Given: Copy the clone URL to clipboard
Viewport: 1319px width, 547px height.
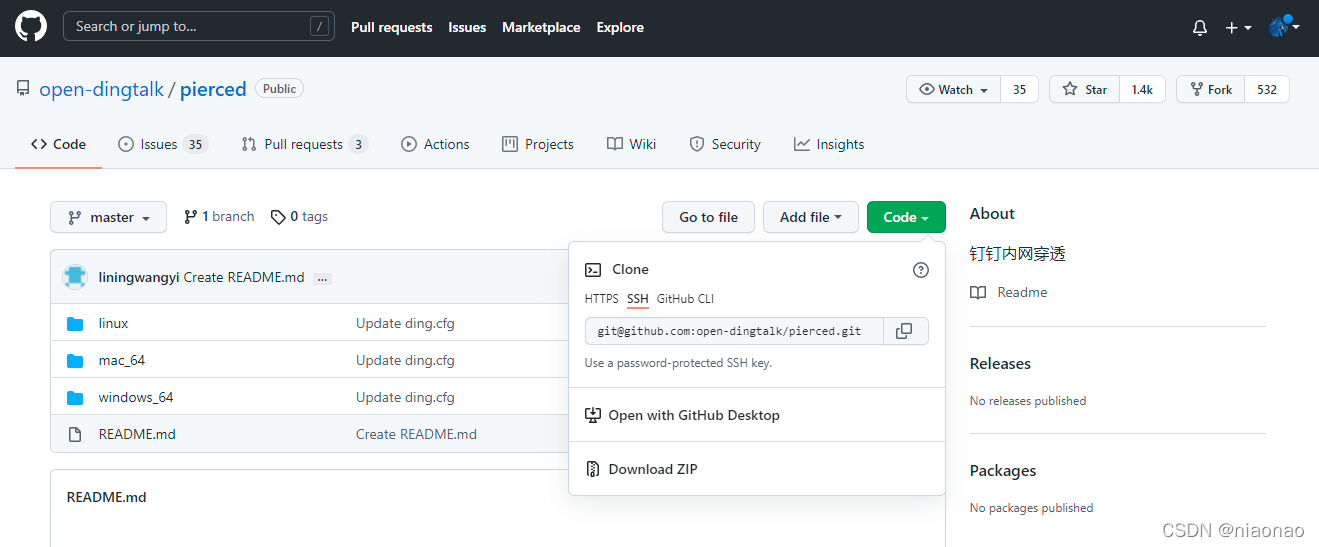Looking at the screenshot, I should pyautogui.click(x=905, y=331).
